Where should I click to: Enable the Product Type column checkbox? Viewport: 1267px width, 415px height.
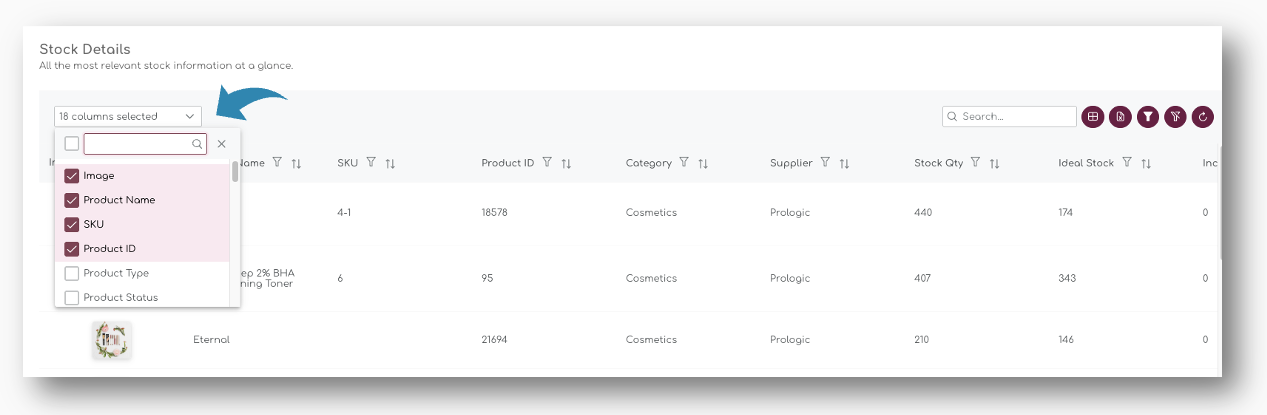tap(72, 273)
